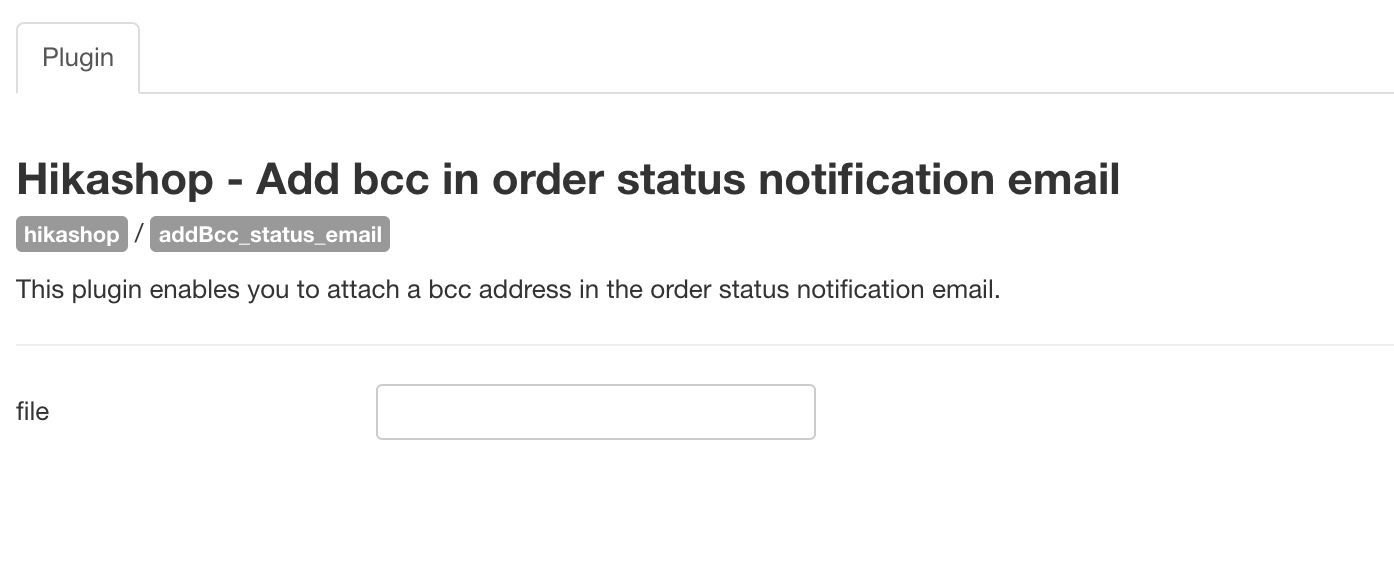Switch to the Plugin tab
Screen dimensions: 1394x576
tap(78, 58)
